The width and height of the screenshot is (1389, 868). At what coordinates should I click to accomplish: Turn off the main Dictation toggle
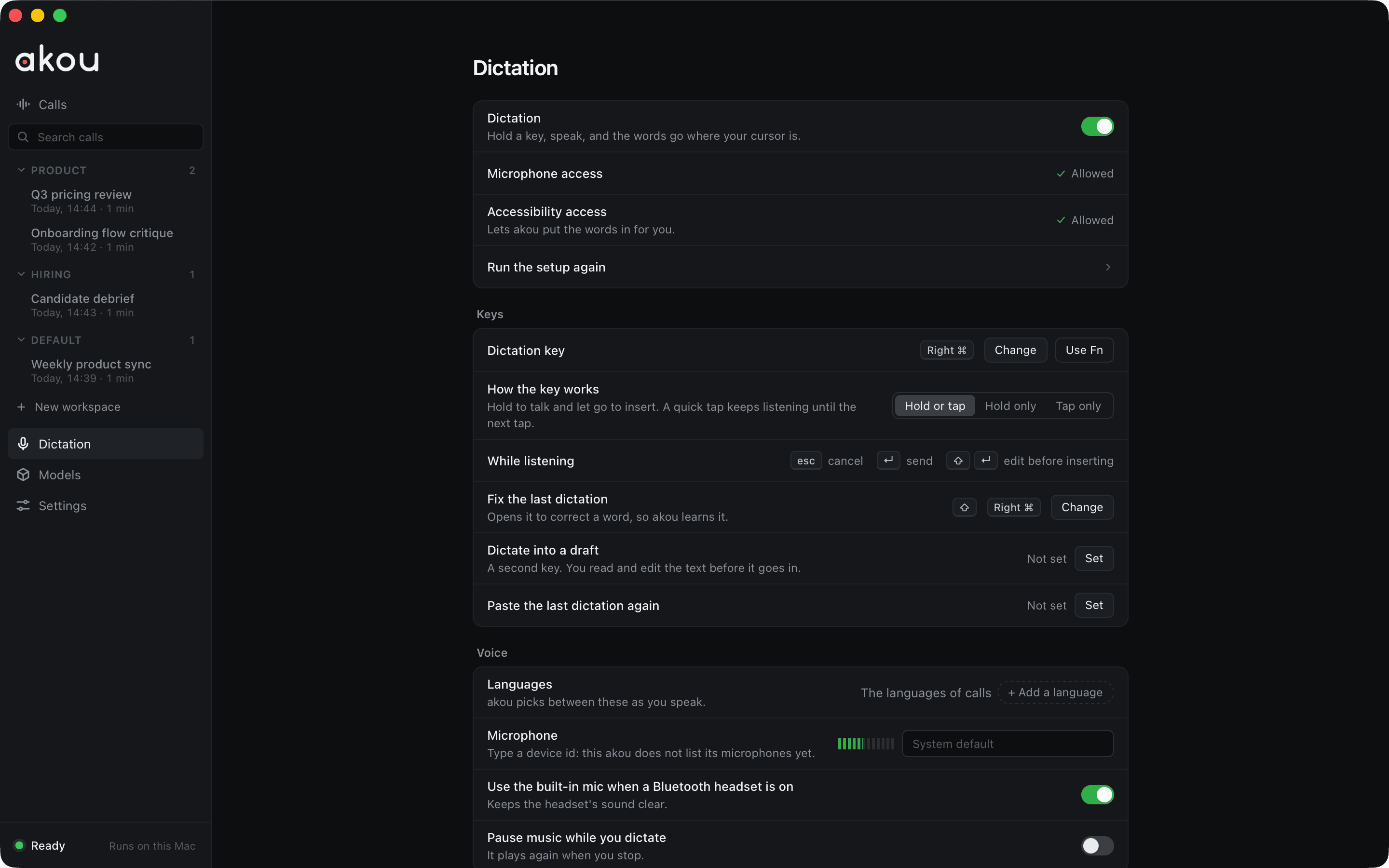point(1097,126)
